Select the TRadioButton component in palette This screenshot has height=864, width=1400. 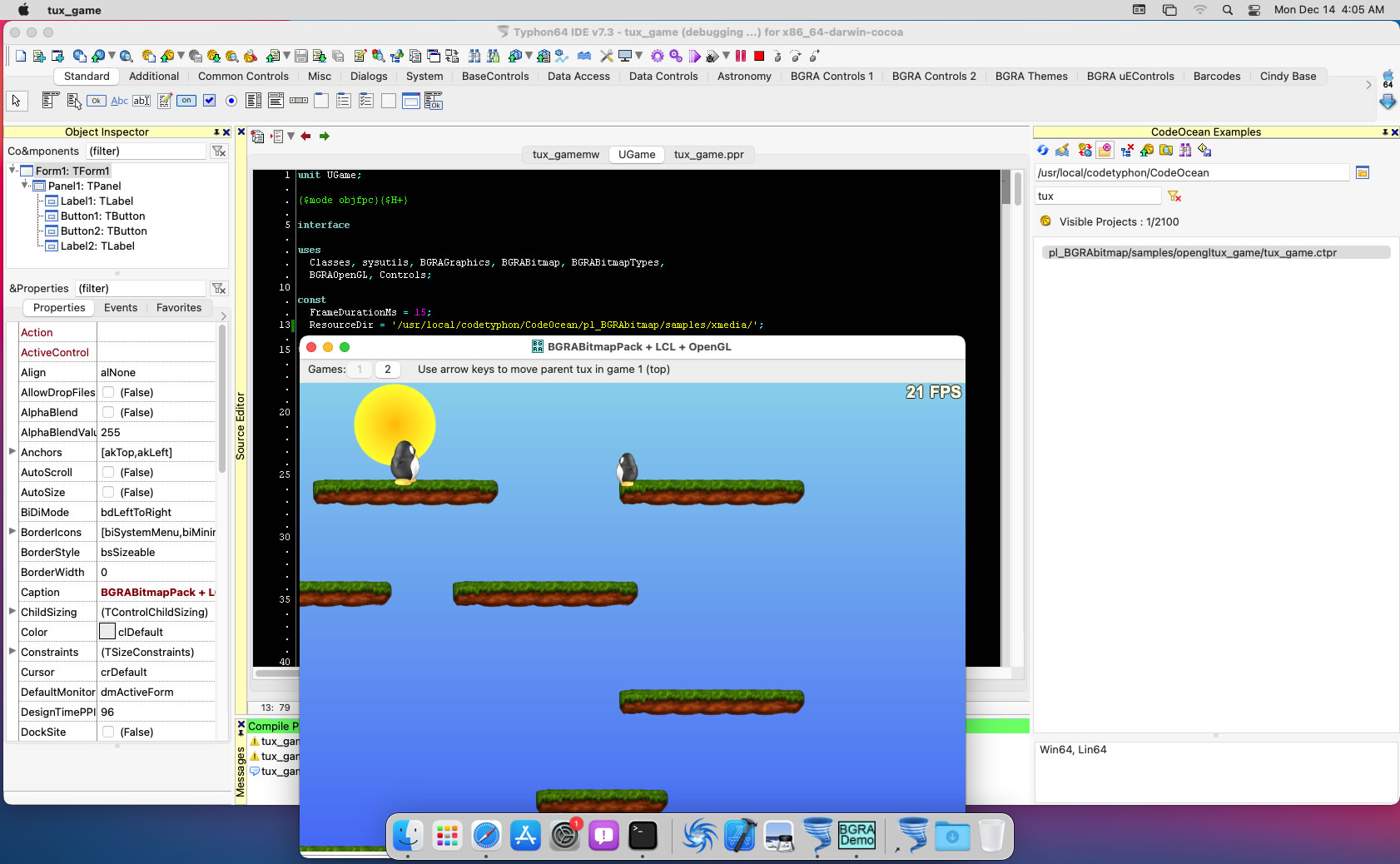[231, 101]
